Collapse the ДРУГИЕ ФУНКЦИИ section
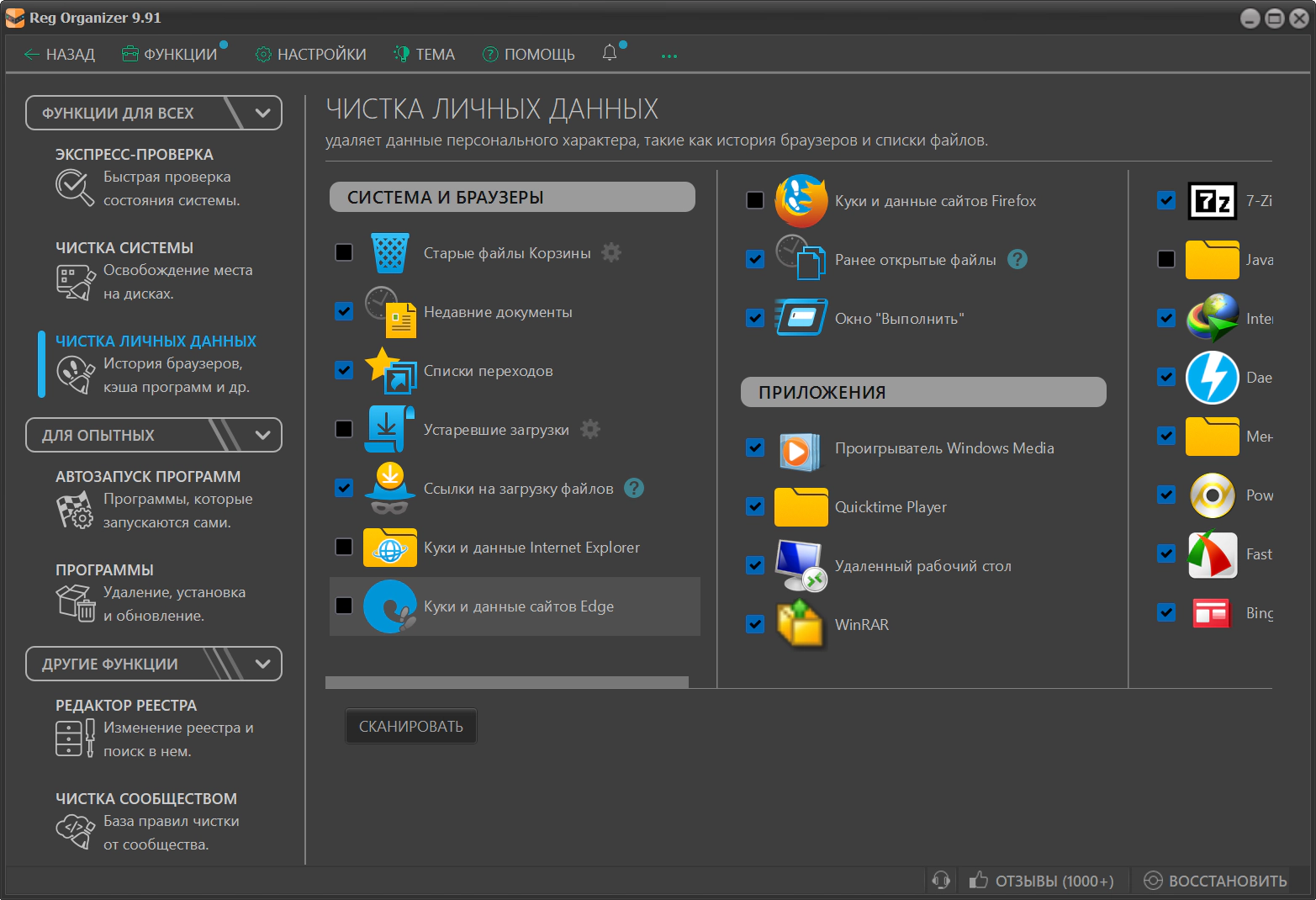Screen dimensions: 1316x900 coord(262,664)
